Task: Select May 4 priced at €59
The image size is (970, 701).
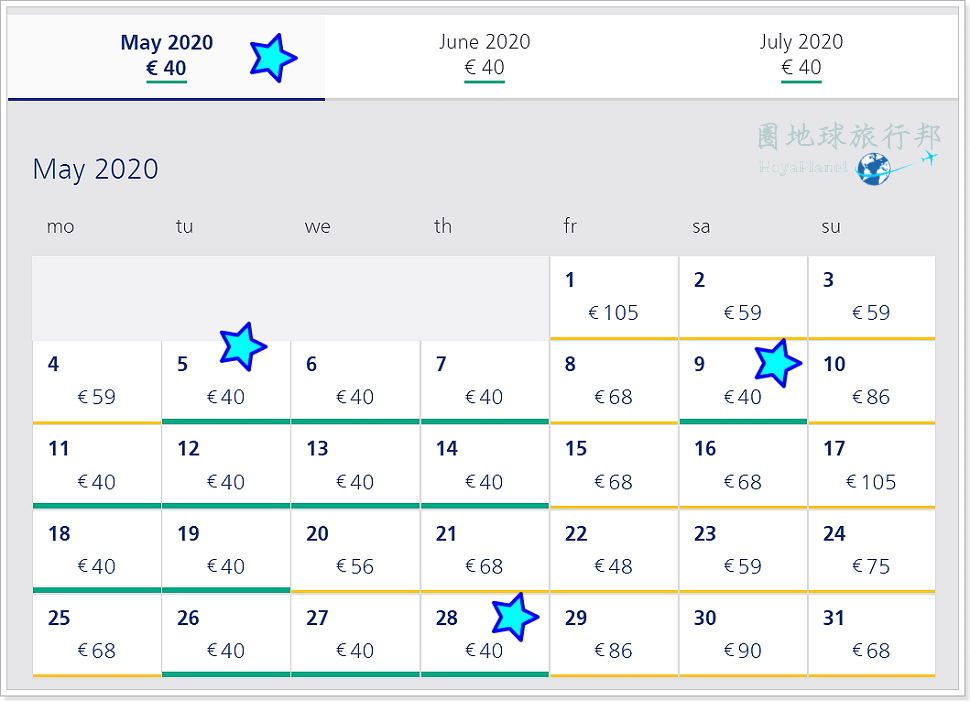Action: coord(97,381)
